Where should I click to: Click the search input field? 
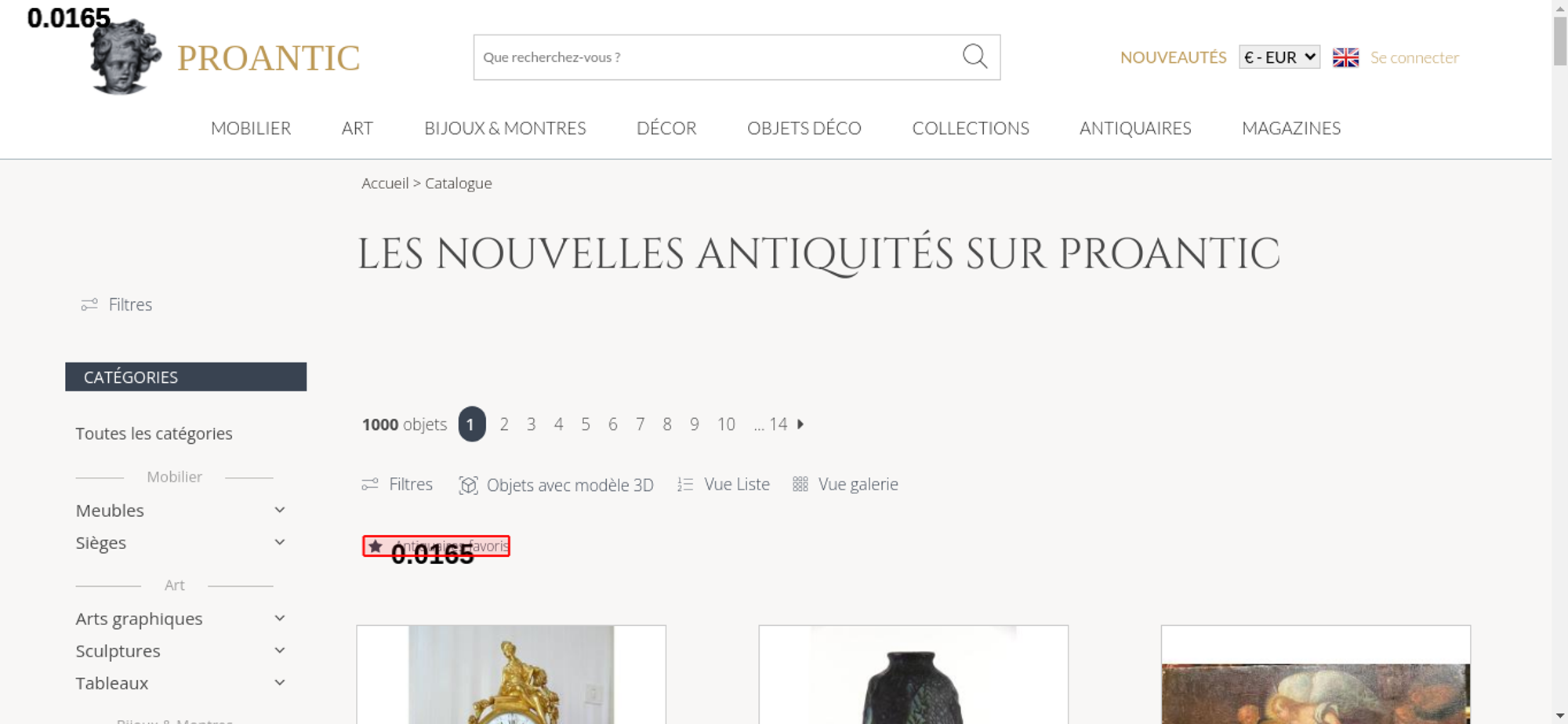click(x=715, y=57)
